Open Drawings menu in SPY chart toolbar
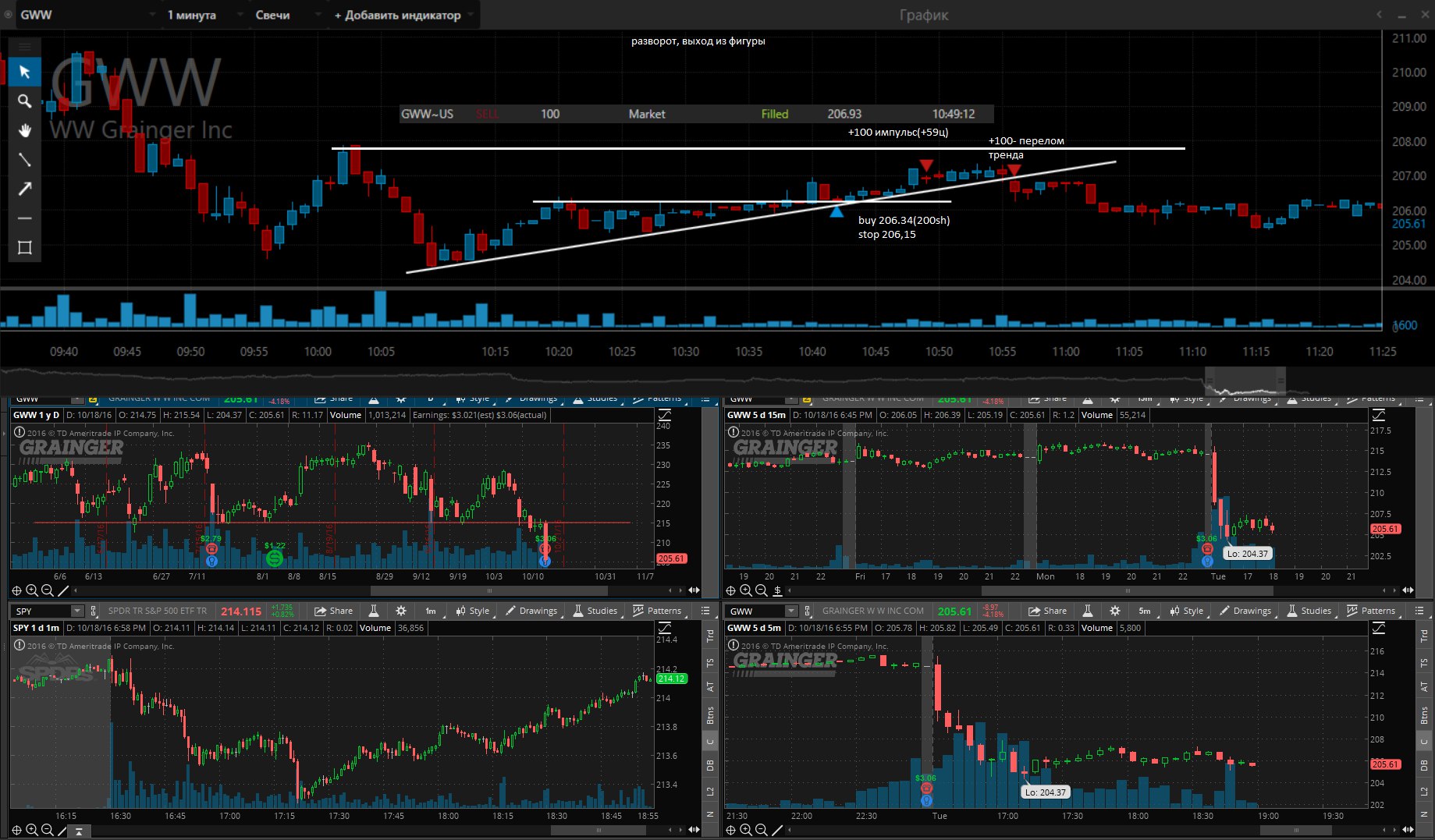Screen dimensions: 1435x840 [x=531, y=611]
